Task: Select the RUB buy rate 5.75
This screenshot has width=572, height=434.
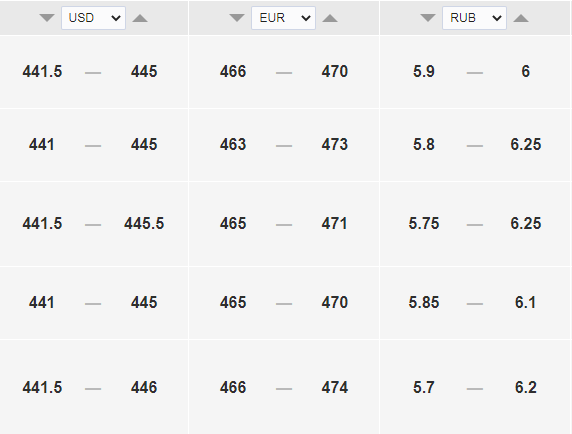Action: tap(424, 224)
